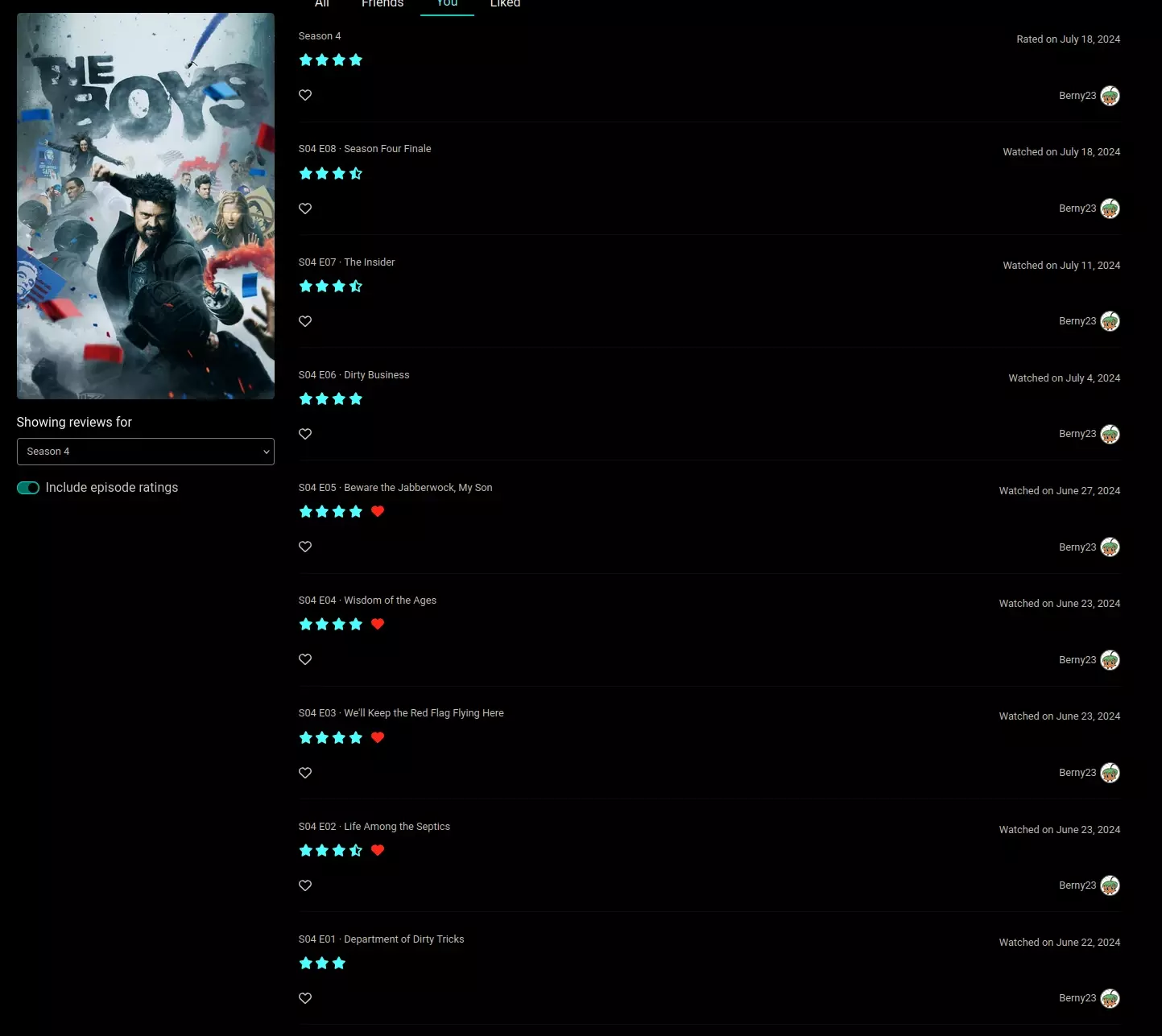Click Berny23 avatar in the Season 4 row
This screenshot has width=1162, height=1036.
coord(1110,96)
